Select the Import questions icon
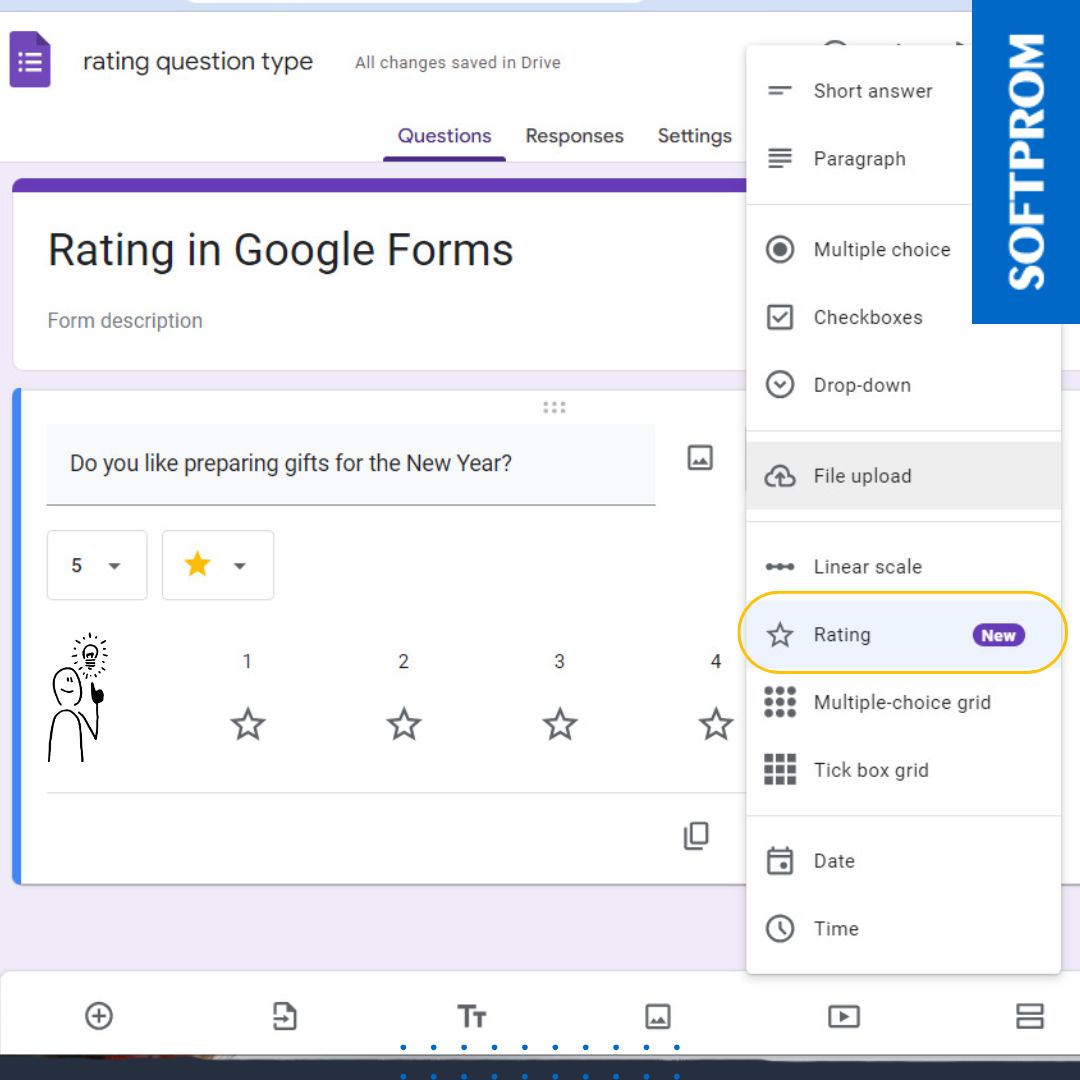The height and width of the screenshot is (1080, 1080). [285, 1016]
